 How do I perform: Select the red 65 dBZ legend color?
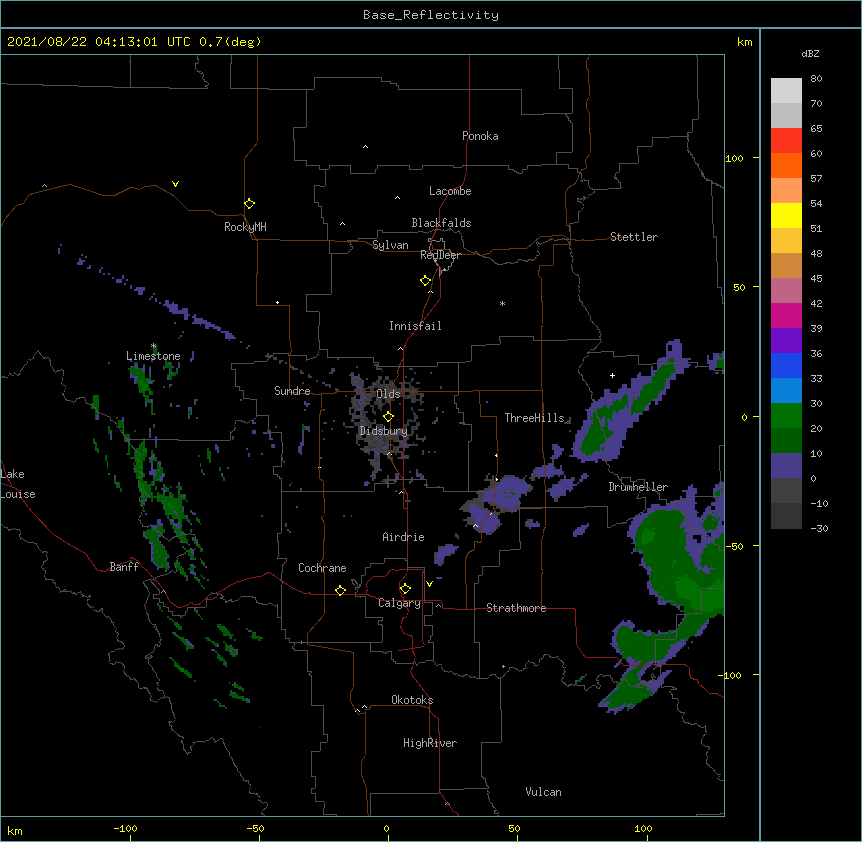786,140
